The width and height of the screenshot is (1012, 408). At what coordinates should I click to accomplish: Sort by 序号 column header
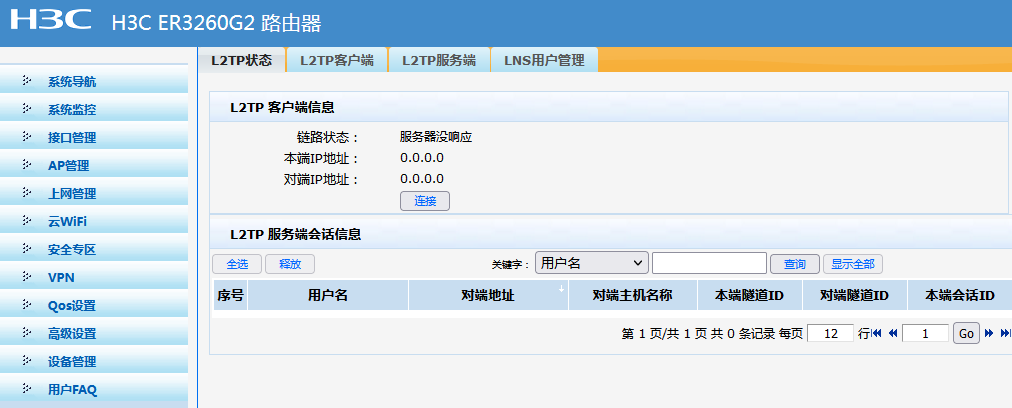coord(230,296)
